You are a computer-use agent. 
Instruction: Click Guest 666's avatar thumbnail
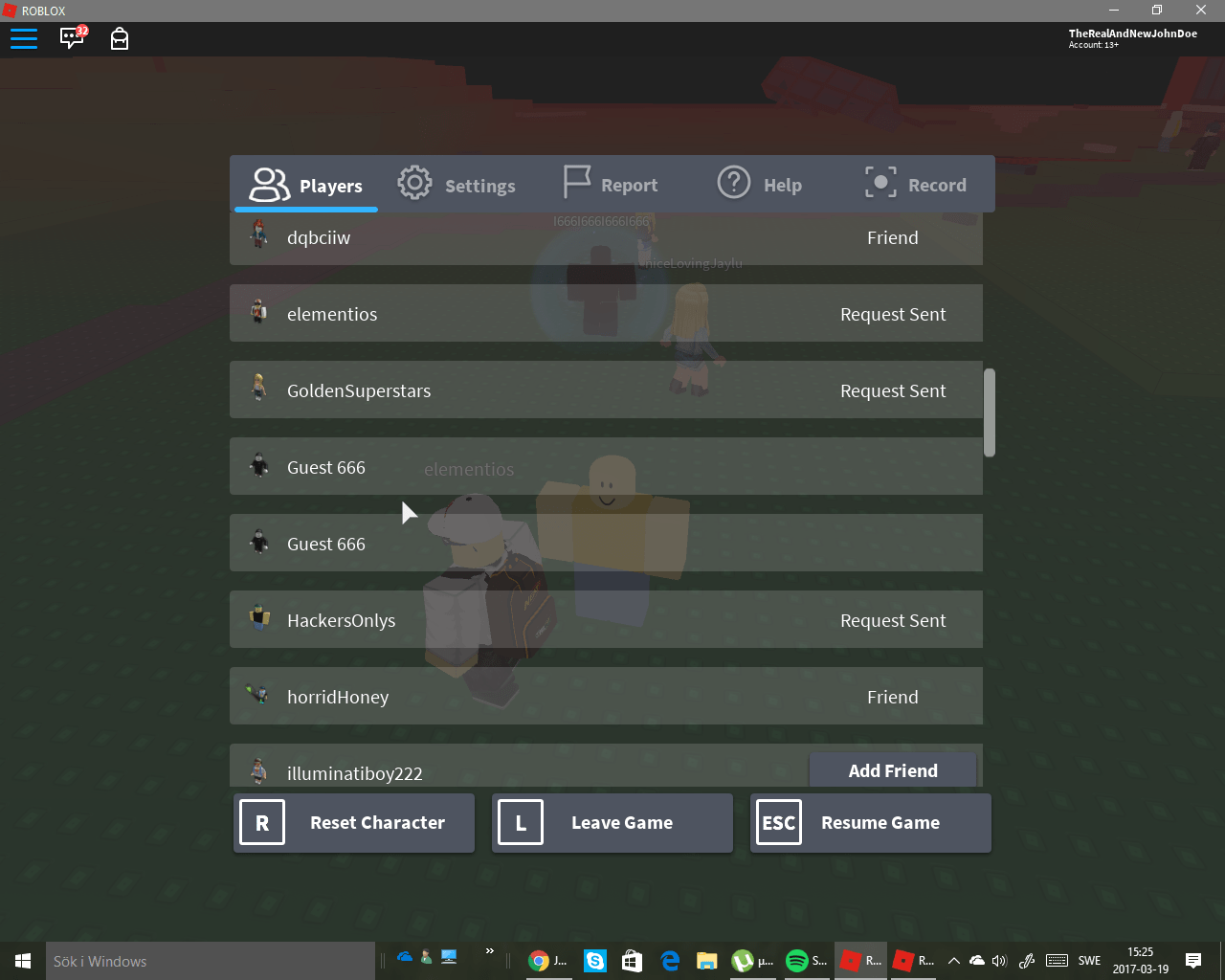(x=258, y=466)
